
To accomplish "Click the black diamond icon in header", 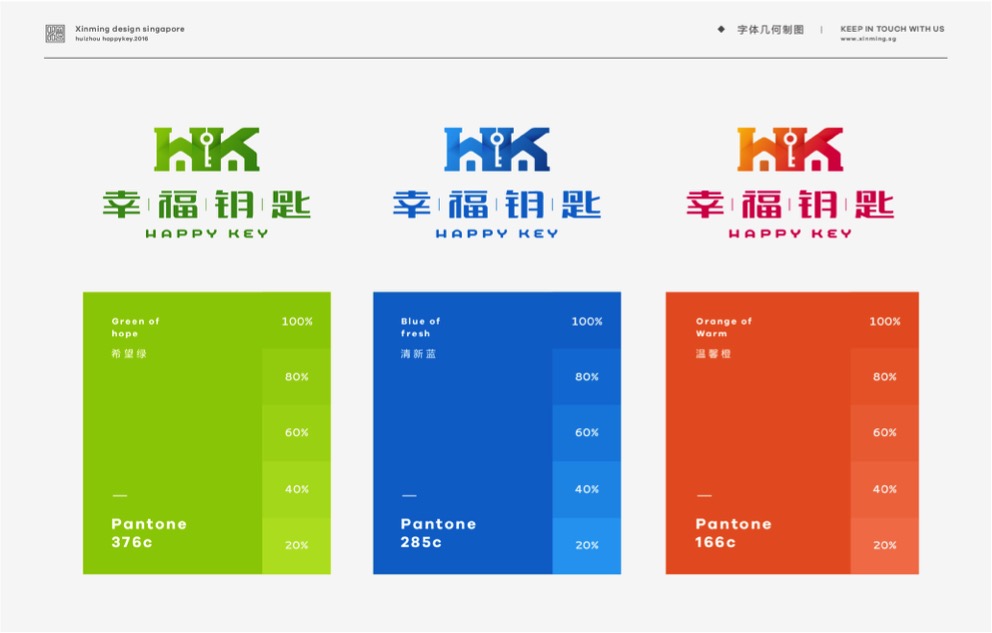I will [721, 29].
